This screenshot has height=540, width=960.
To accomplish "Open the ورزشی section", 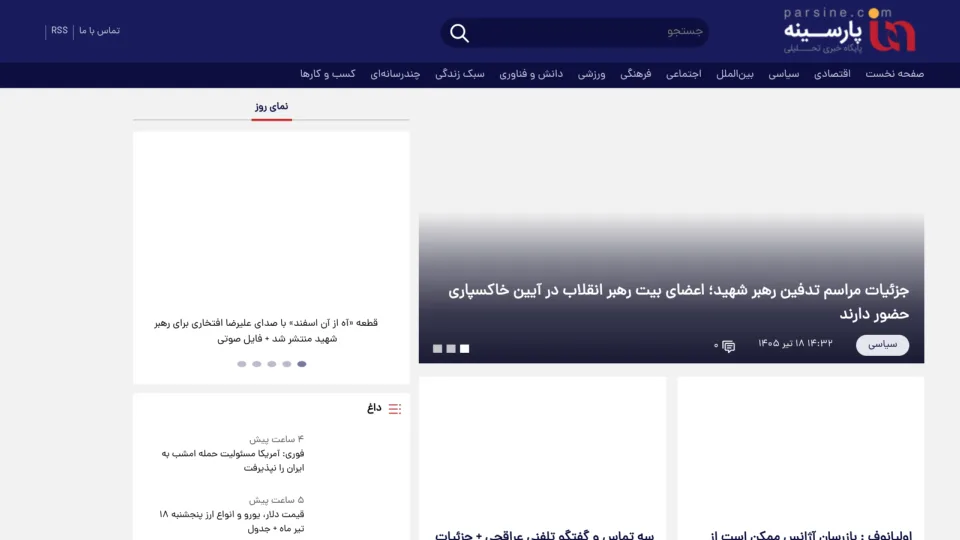I will tap(591, 74).
